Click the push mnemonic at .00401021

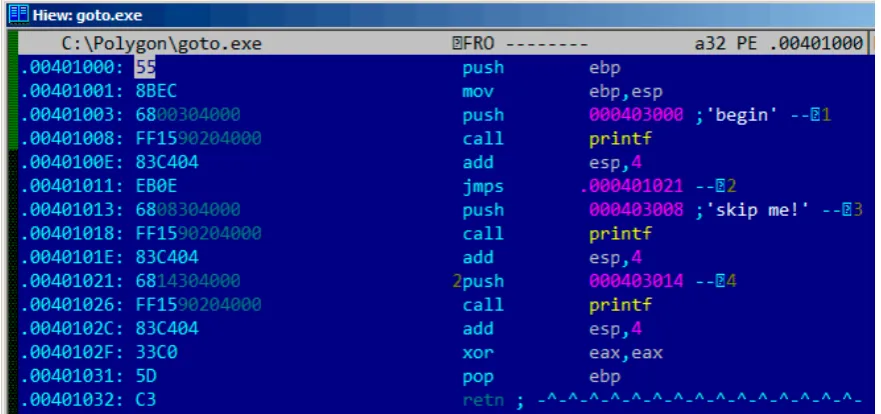483,281
